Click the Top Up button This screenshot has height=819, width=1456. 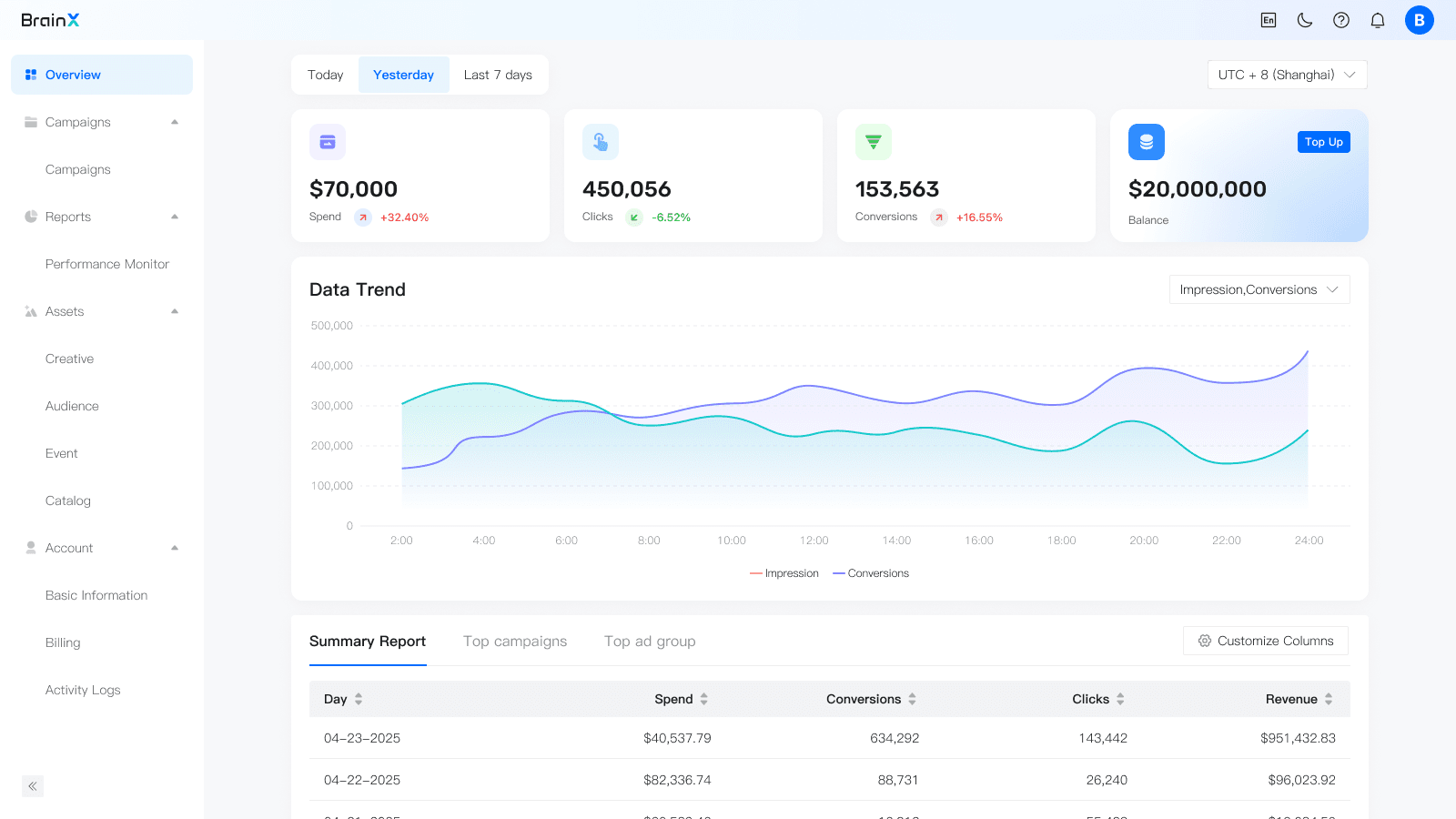pos(1324,142)
